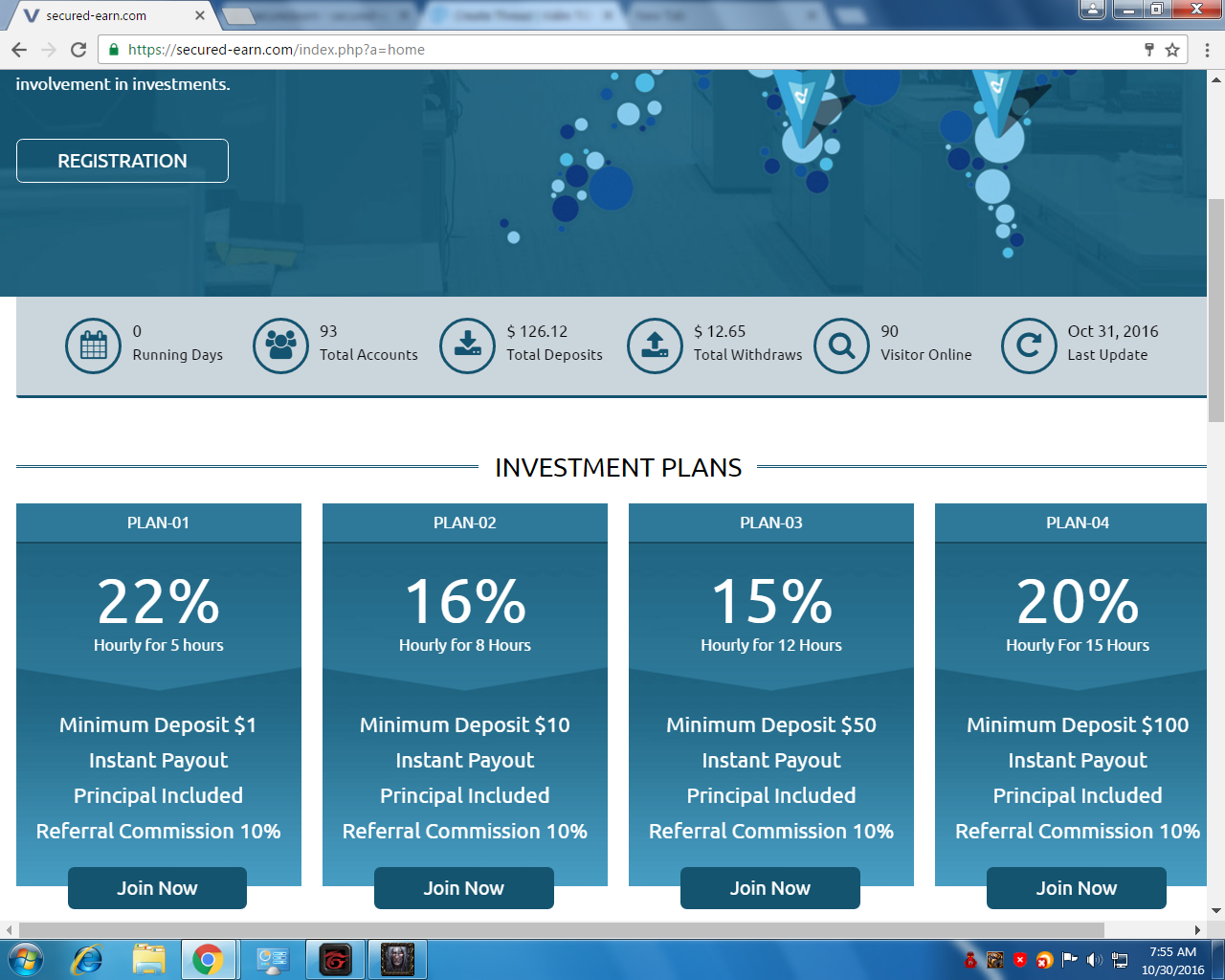Go back to previous page
Screen dimensions: 1225x980
point(19,50)
